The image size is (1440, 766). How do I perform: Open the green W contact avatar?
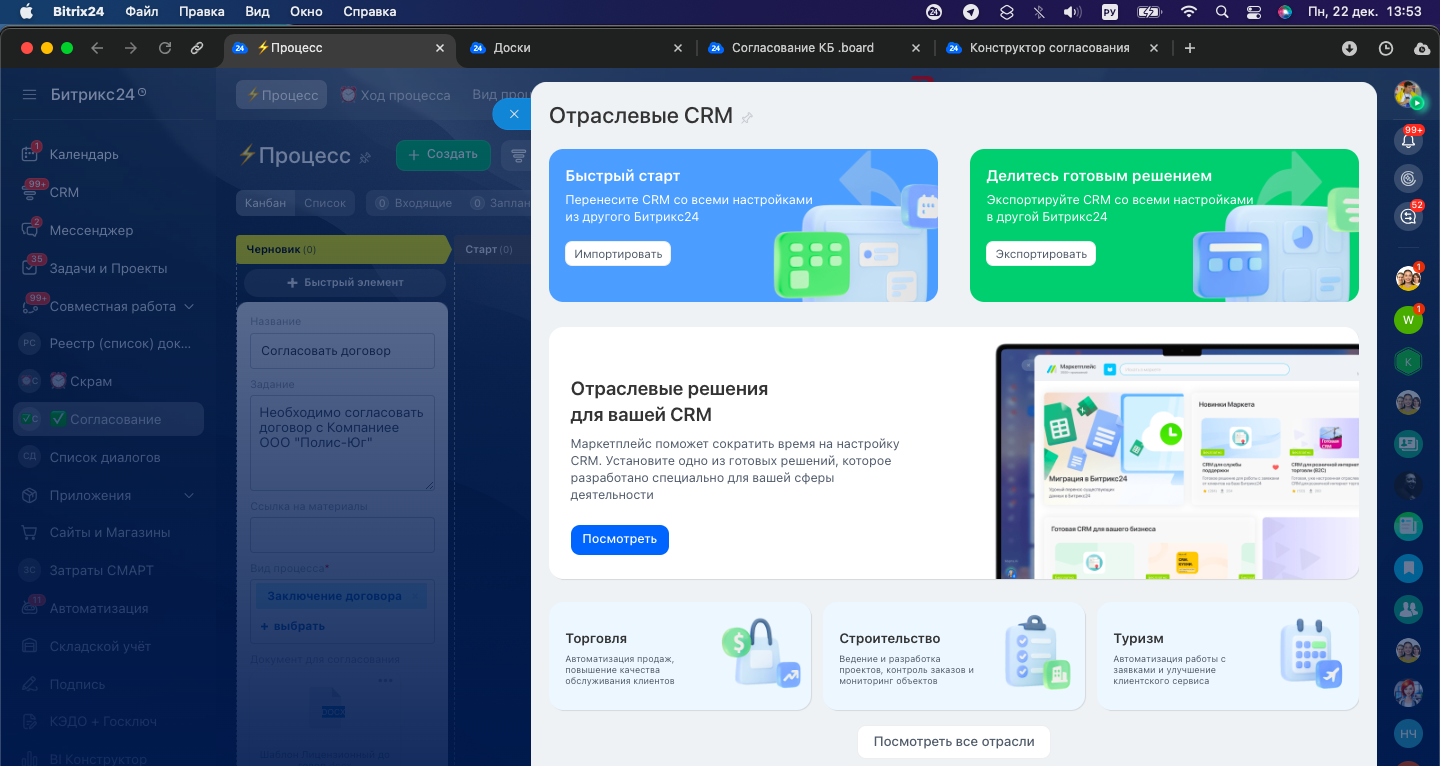(1408, 320)
